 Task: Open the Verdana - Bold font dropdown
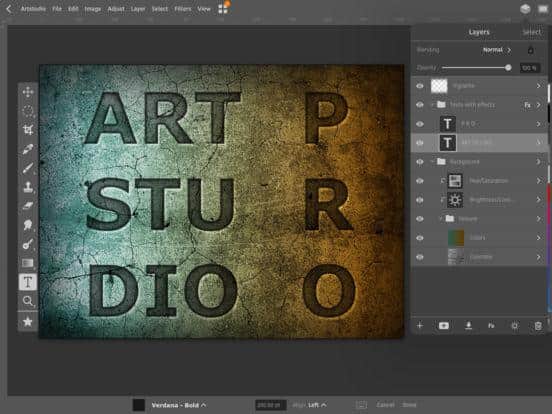[179, 405]
